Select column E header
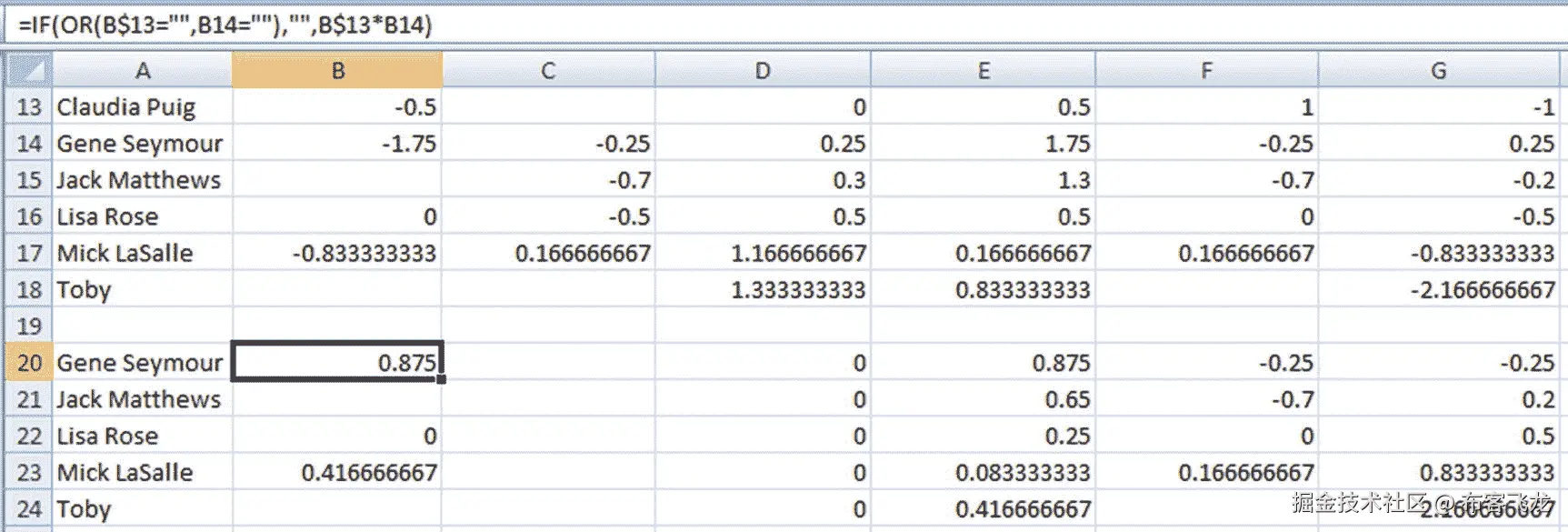1568x532 pixels. [x=984, y=70]
